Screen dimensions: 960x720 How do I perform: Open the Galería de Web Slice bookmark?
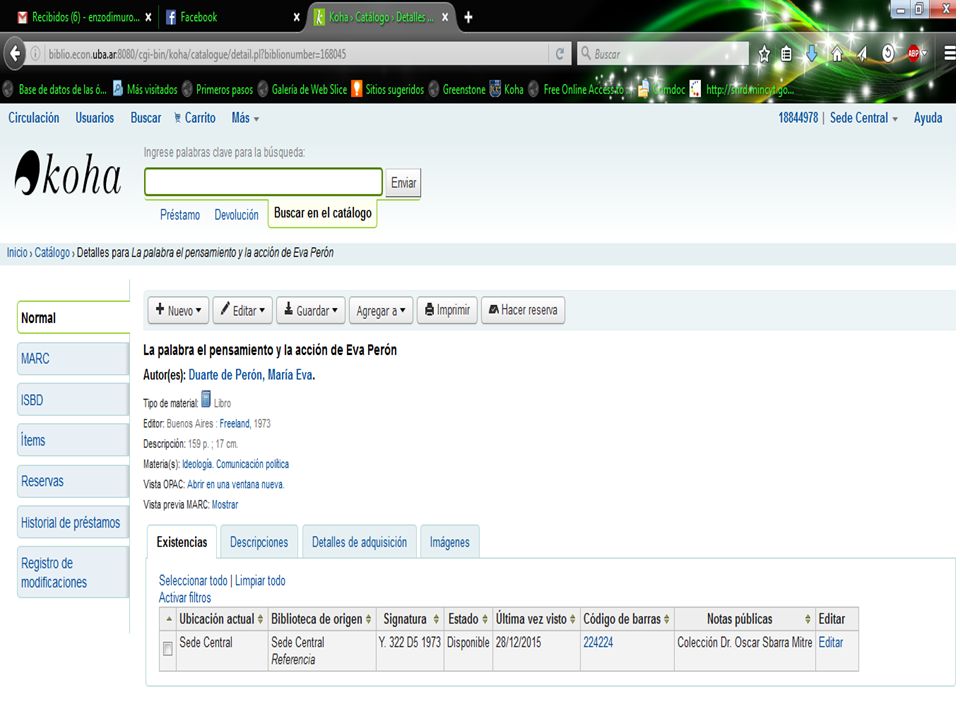pos(302,89)
